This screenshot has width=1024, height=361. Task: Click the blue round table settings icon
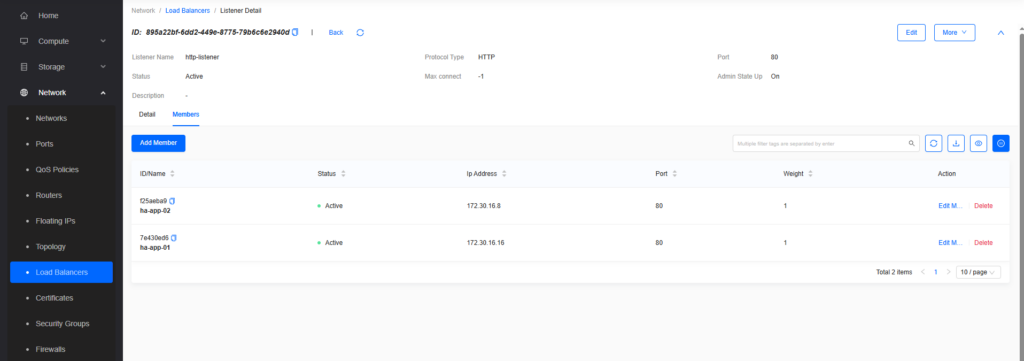[1000, 143]
